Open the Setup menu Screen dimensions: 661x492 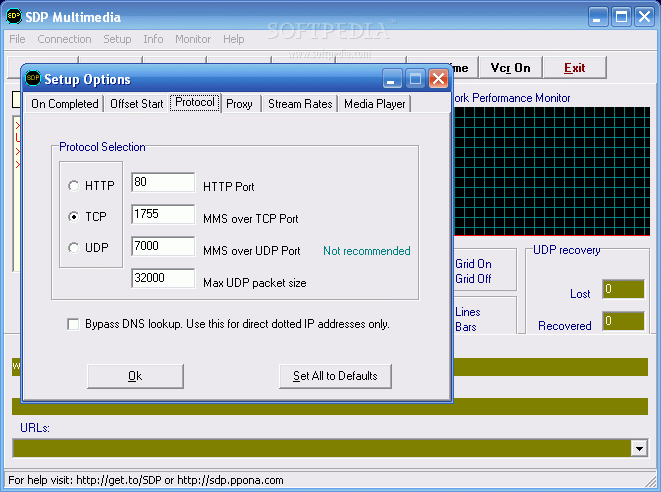pyautogui.click(x=117, y=39)
